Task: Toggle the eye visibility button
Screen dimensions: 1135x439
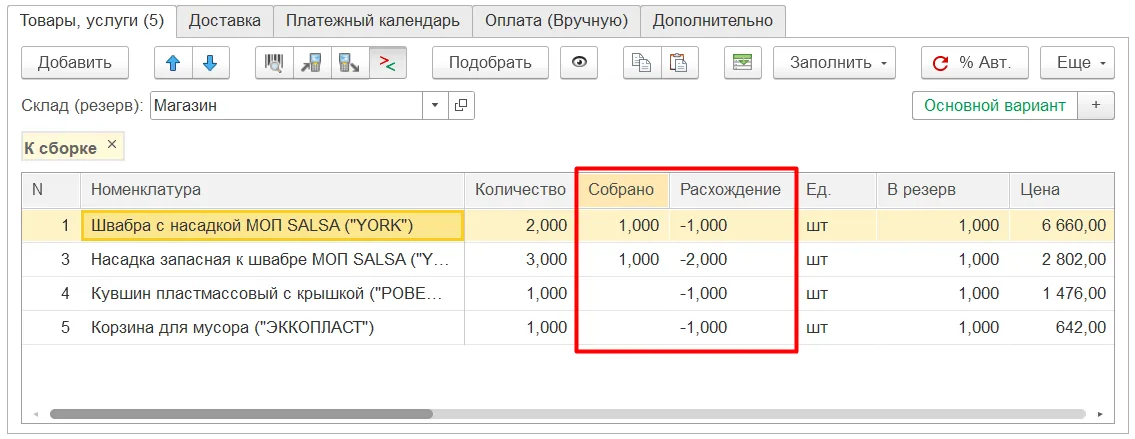Action: pyautogui.click(x=578, y=63)
